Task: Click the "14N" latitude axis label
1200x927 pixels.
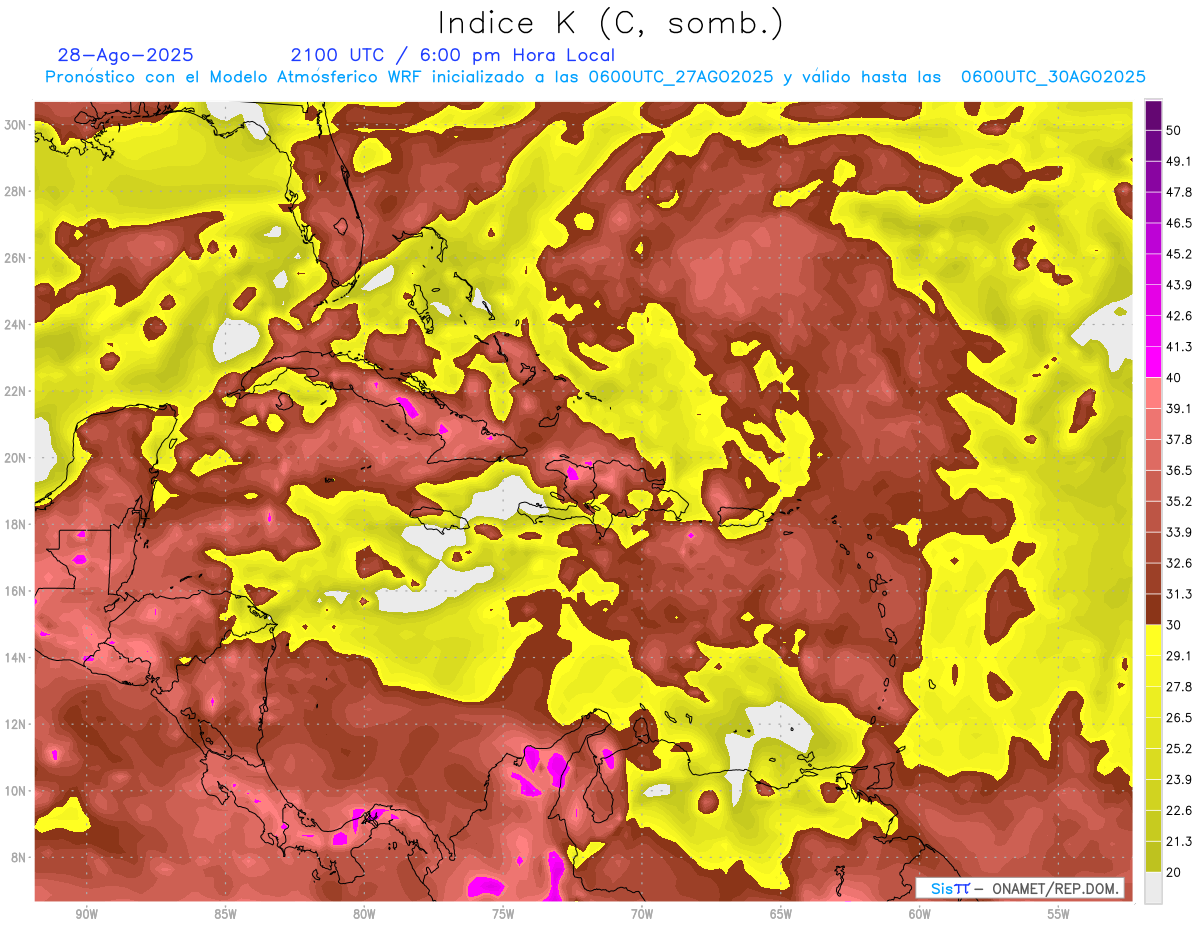Action: tap(15, 657)
